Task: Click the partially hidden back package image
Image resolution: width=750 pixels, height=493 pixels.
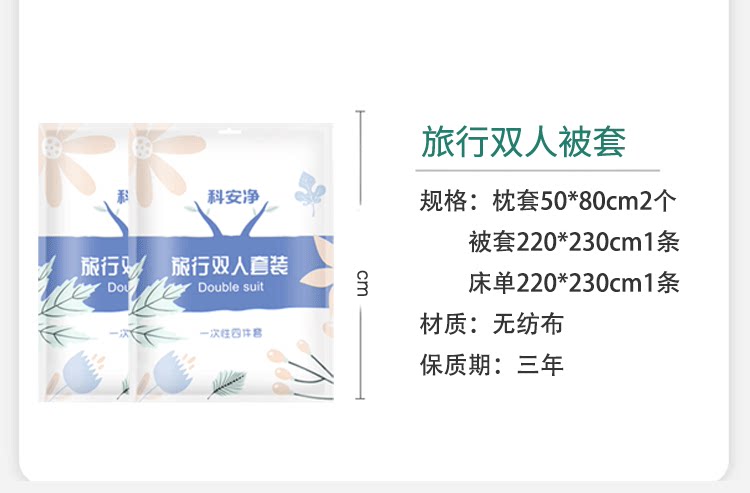Action: click(x=84, y=262)
